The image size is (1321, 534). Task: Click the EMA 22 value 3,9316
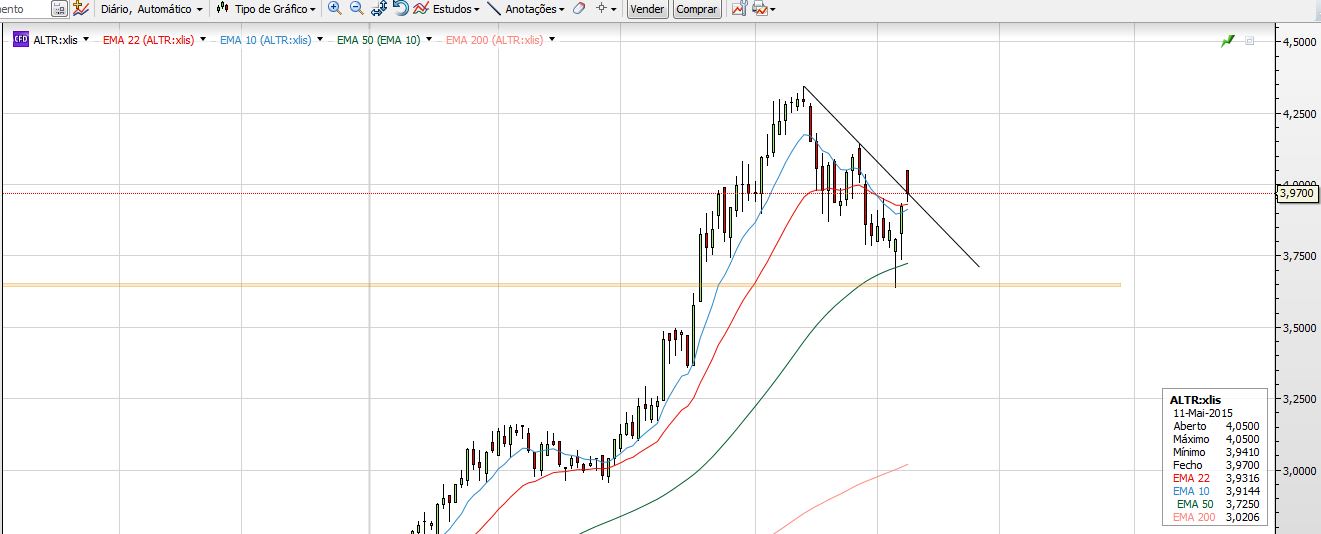tap(1242, 478)
